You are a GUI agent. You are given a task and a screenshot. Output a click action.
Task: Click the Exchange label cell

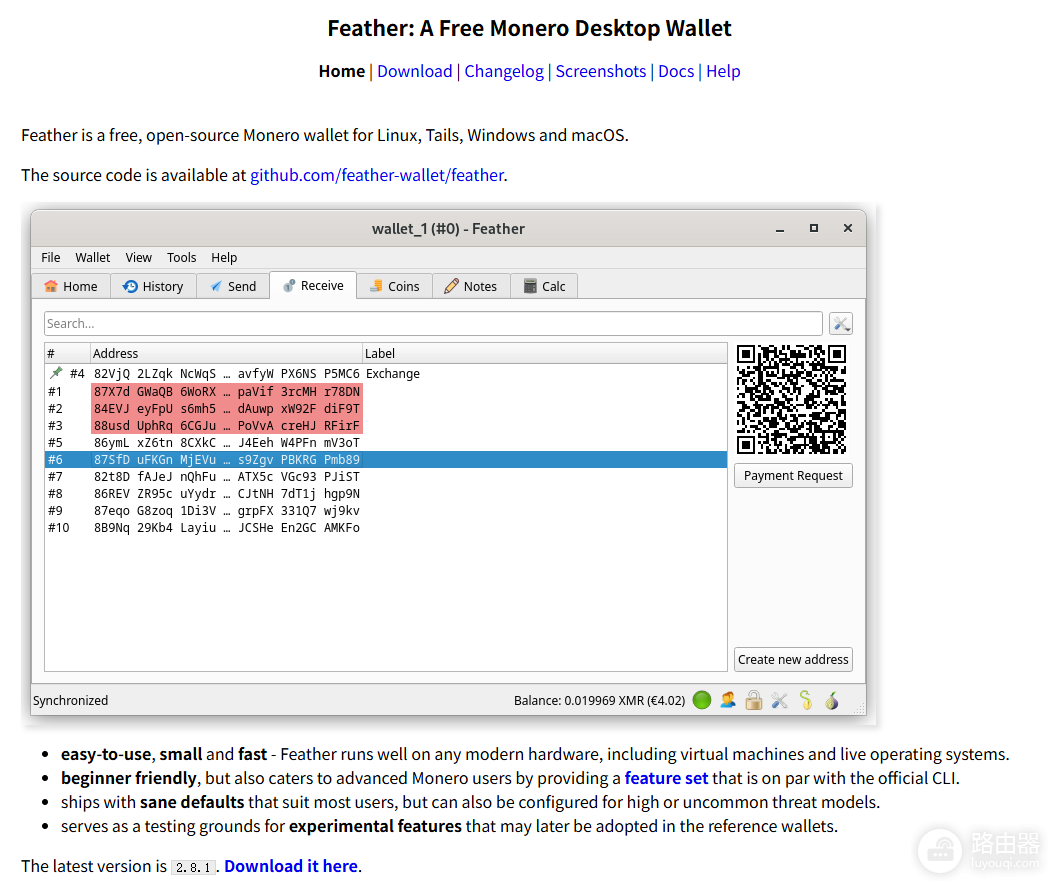[393, 373]
